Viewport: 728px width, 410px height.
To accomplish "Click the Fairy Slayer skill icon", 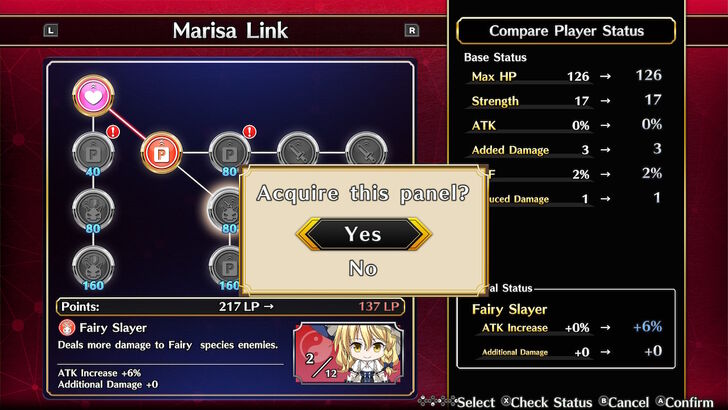I will 67,327.
